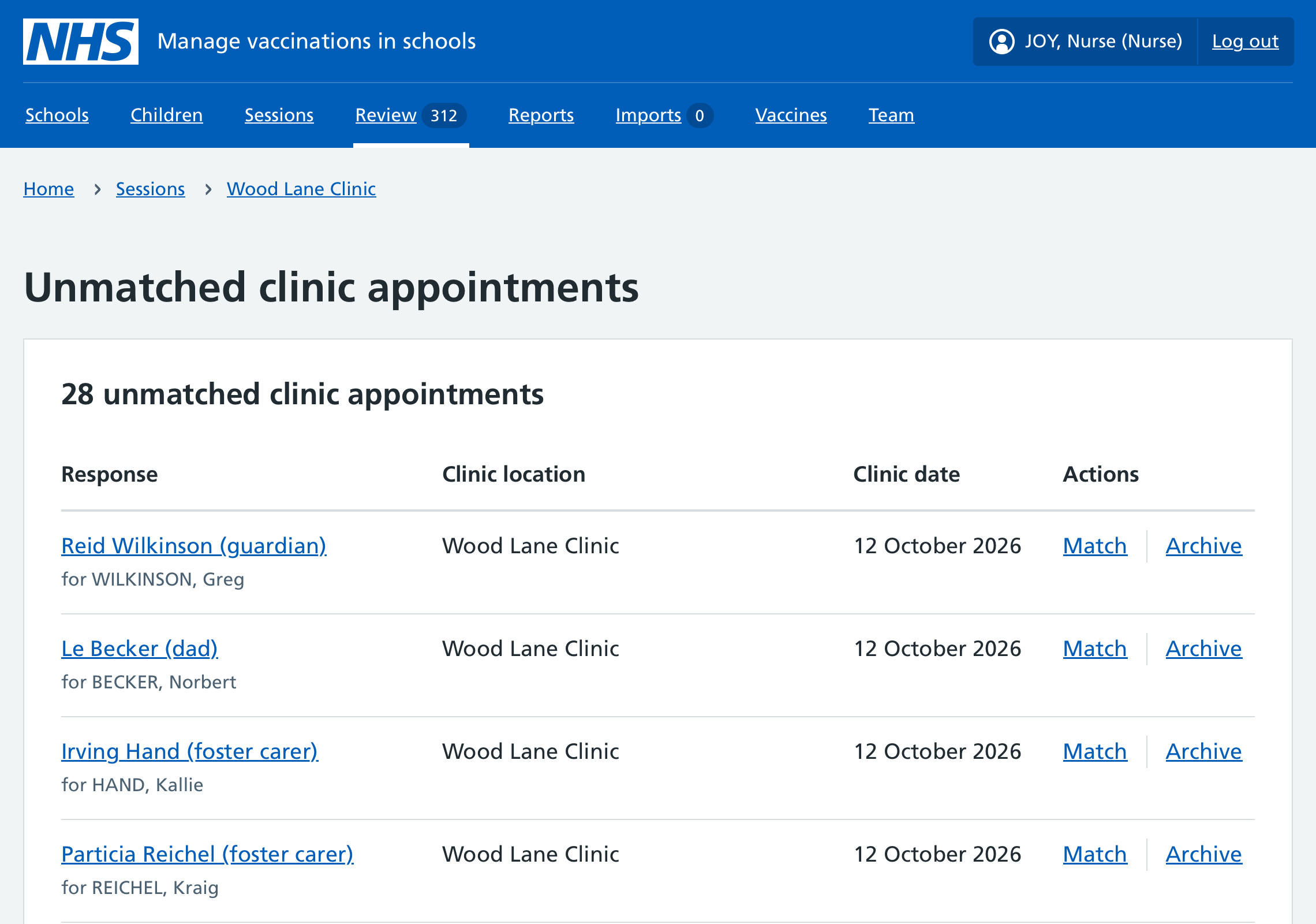
Task: Click the Home breadcrumb link
Action: 48,189
